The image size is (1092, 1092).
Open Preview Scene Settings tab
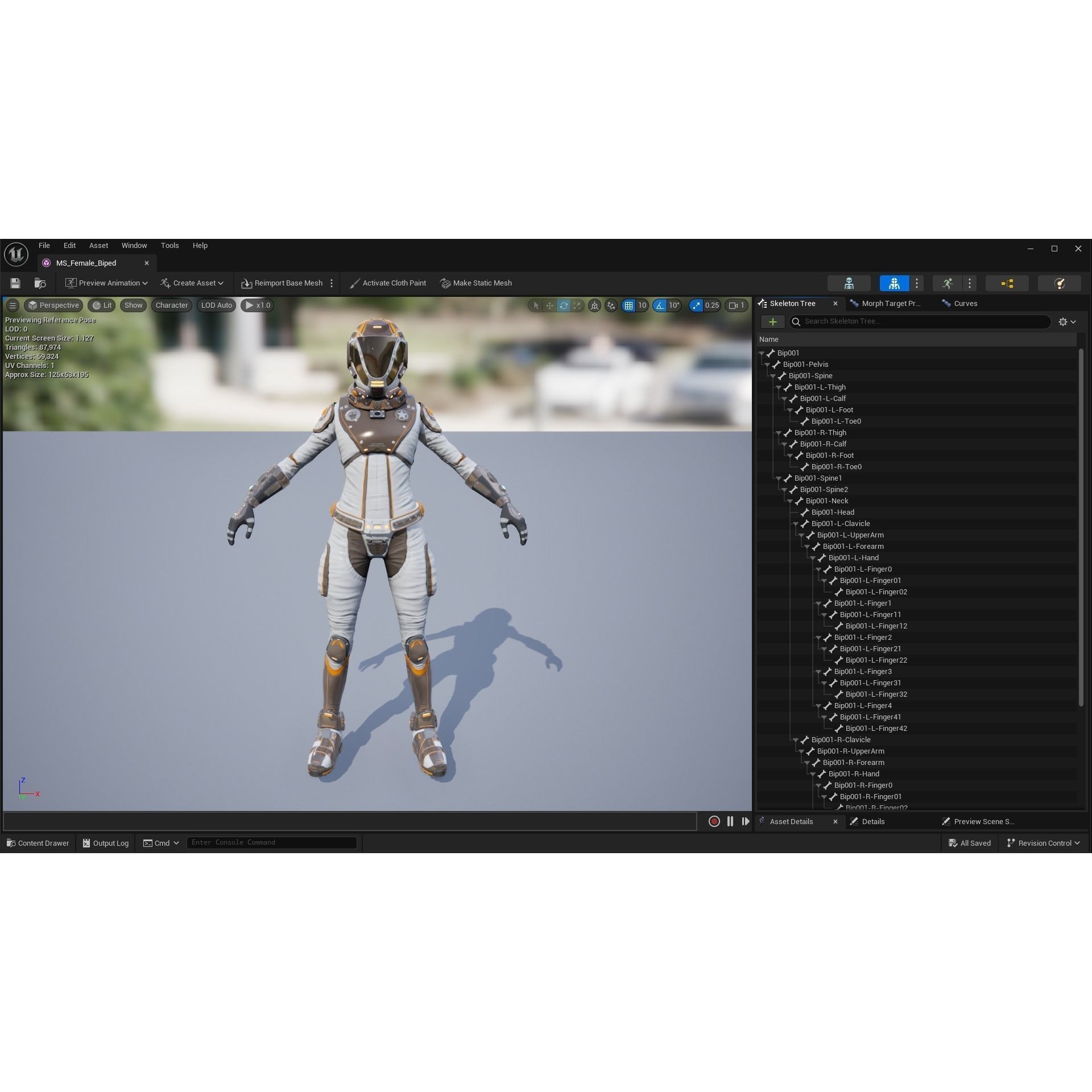coord(978,822)
